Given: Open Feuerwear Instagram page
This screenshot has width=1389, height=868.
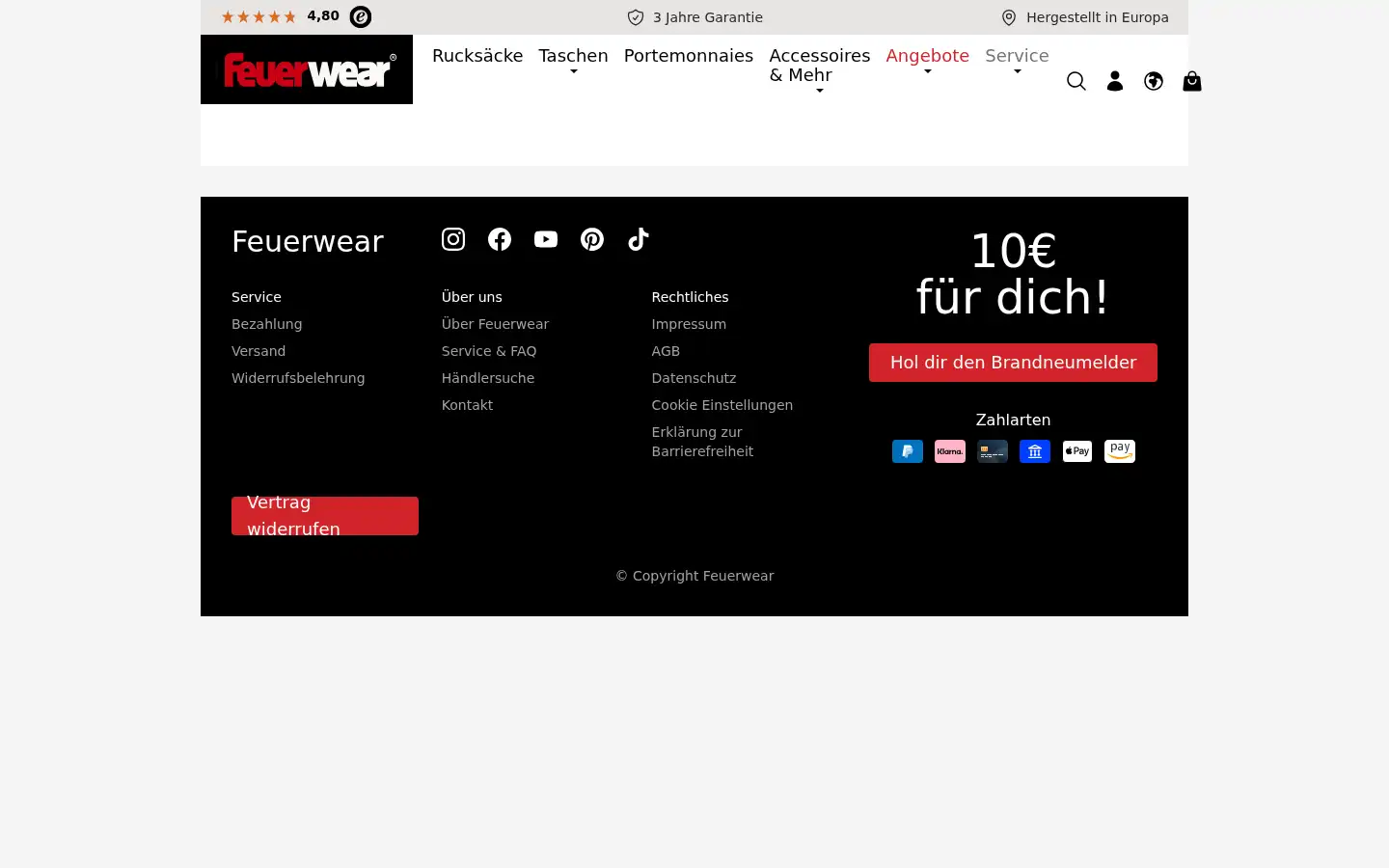Looking at the screenshot, I should coord(453,239).
